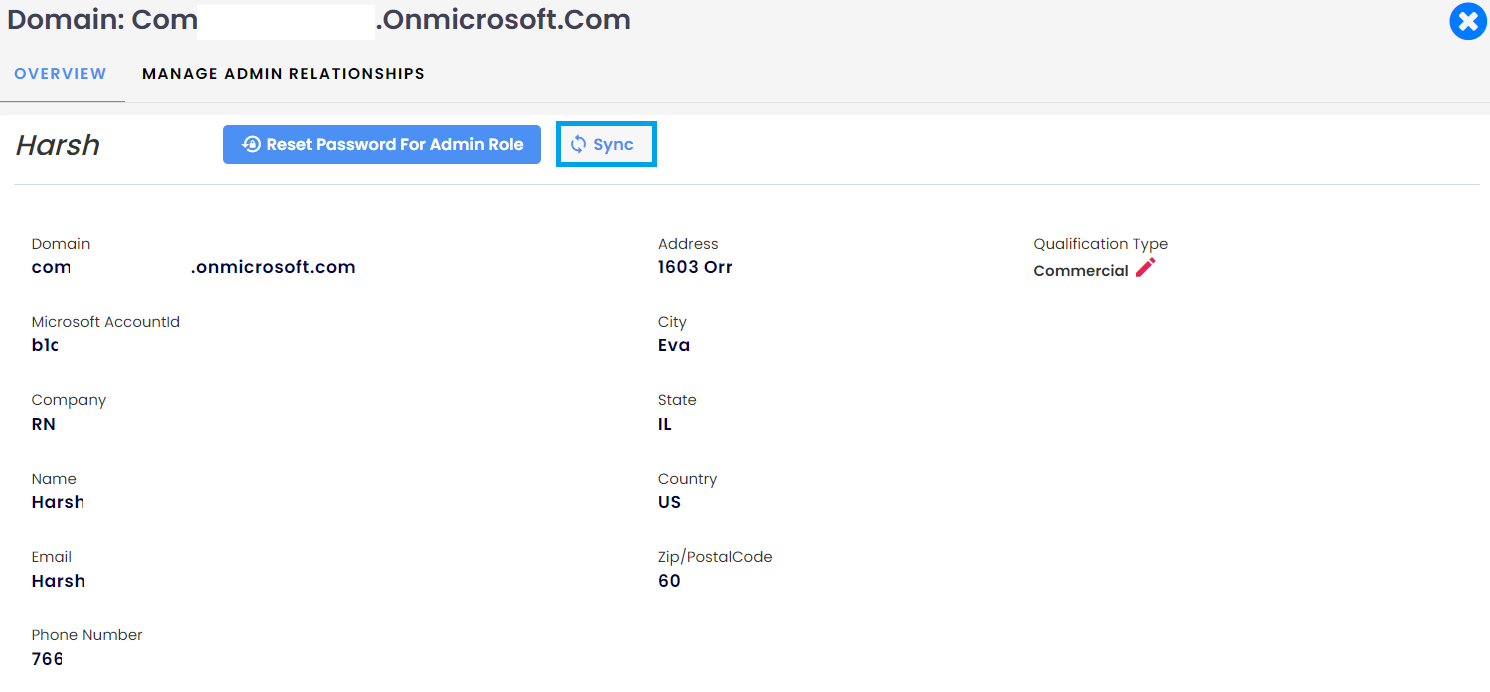Click the Domain value '.onmicrosoft.com'
The width and height of the screenshot is (1490, 692).
[273, 267]
